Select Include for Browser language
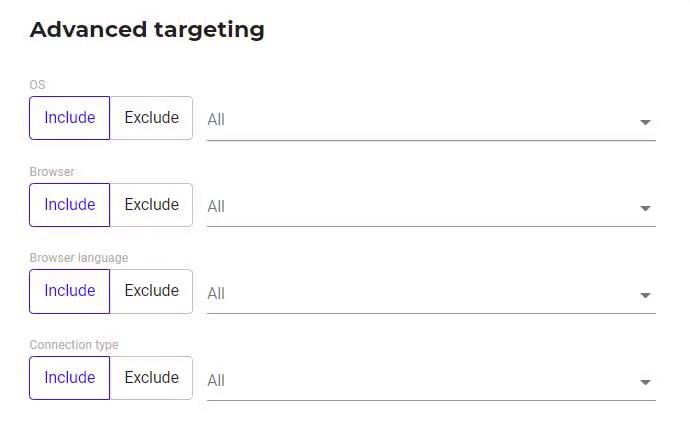 pos(70,291)
